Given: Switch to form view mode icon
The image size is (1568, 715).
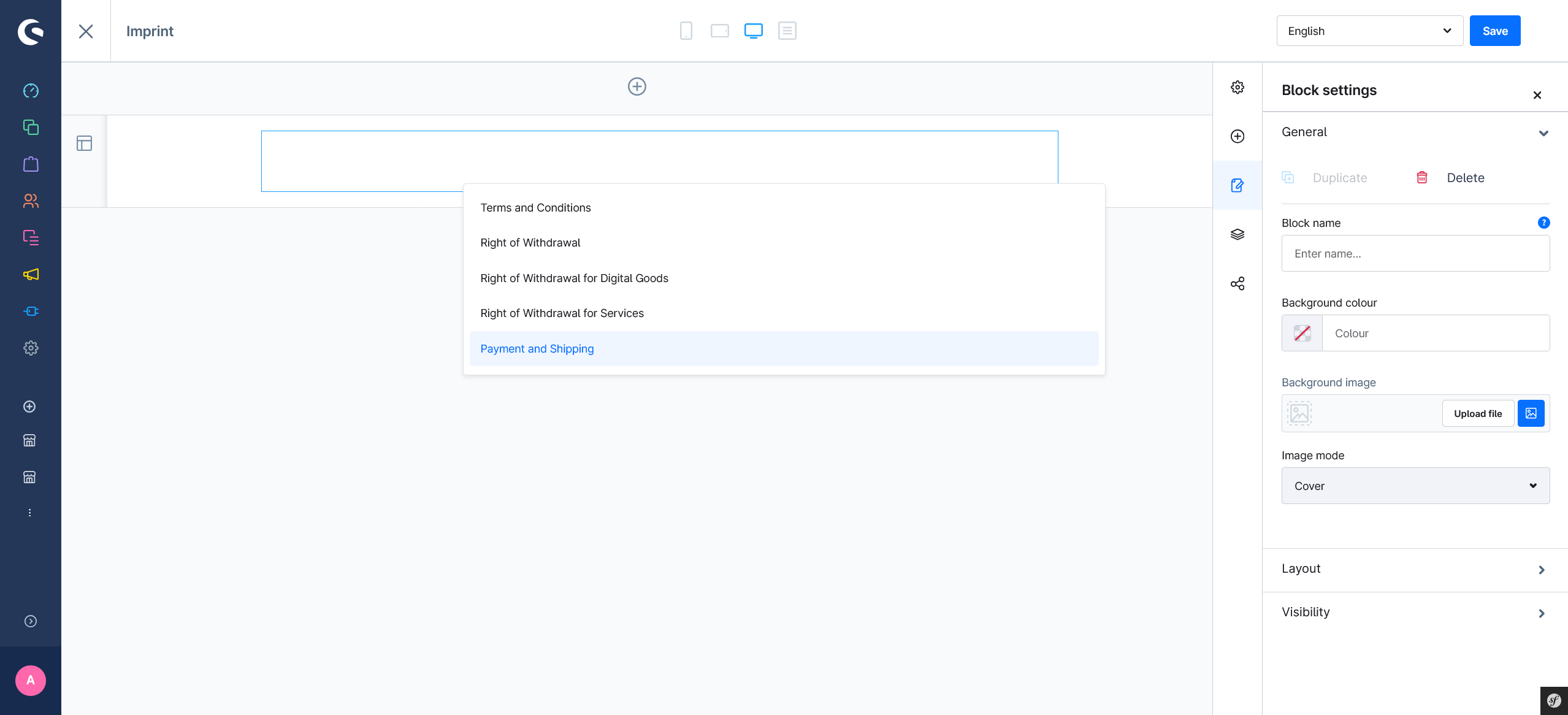Looking at the screenshot, I should click(787, 31).
